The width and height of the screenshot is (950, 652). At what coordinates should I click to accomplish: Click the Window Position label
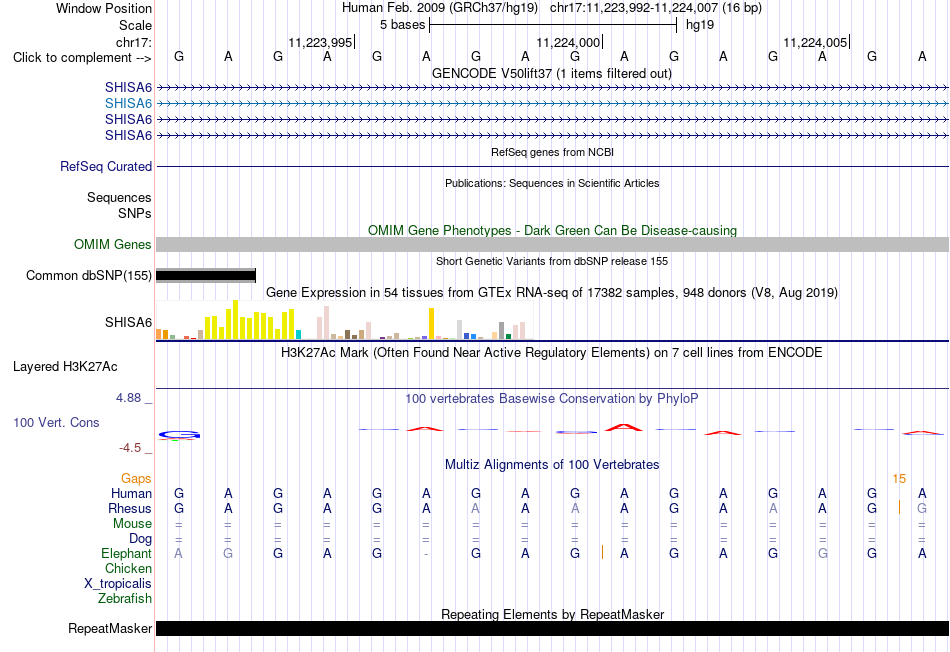(104, 8)
